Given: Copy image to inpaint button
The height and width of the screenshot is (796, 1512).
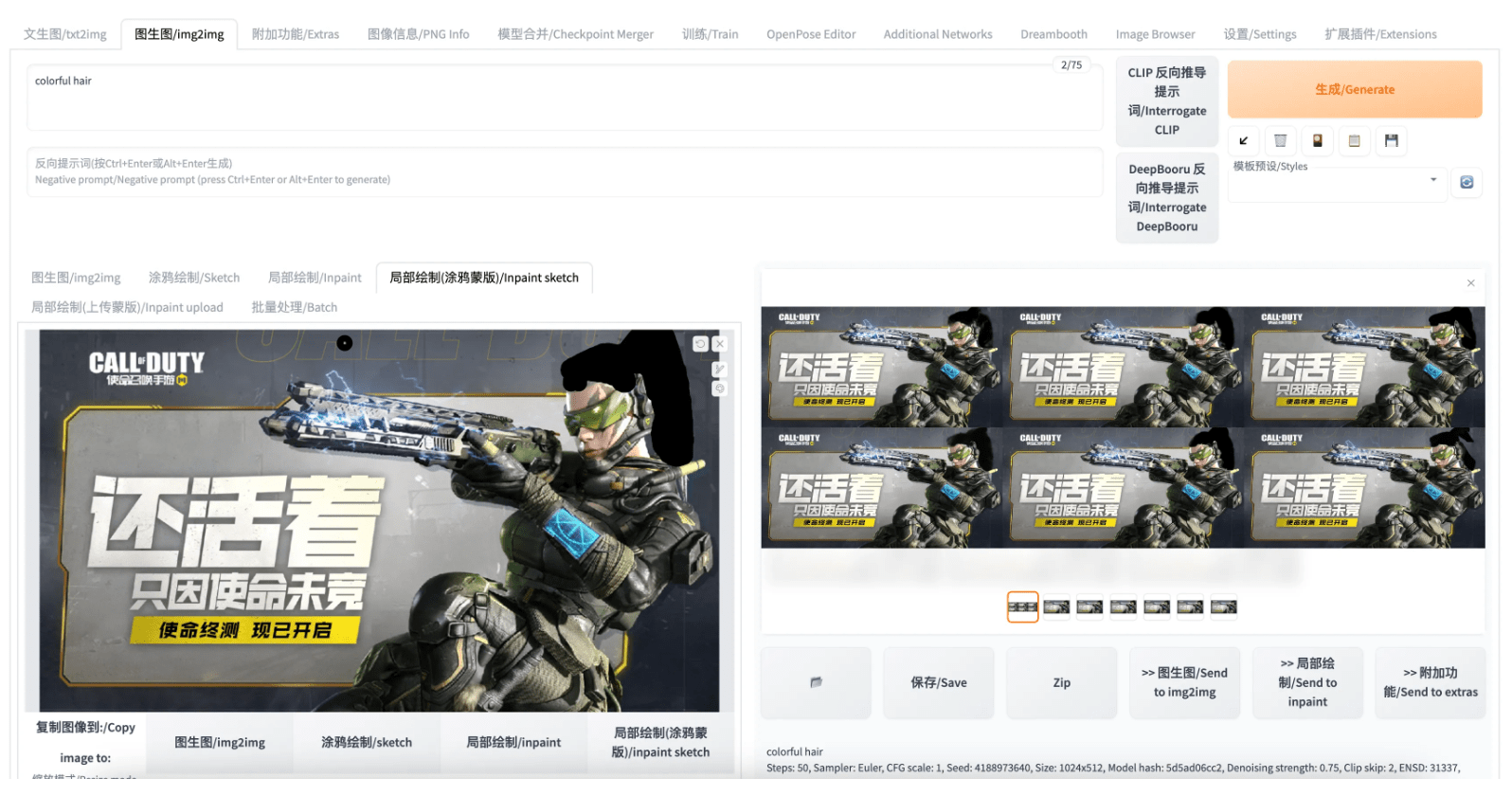Looking at the screenshot, I should tap(513, 742).
